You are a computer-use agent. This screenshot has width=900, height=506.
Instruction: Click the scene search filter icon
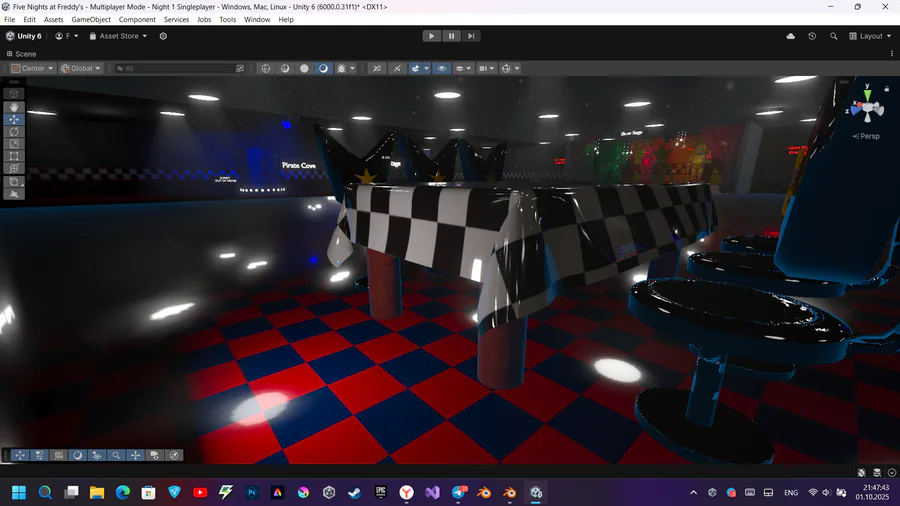click(240, 68)
